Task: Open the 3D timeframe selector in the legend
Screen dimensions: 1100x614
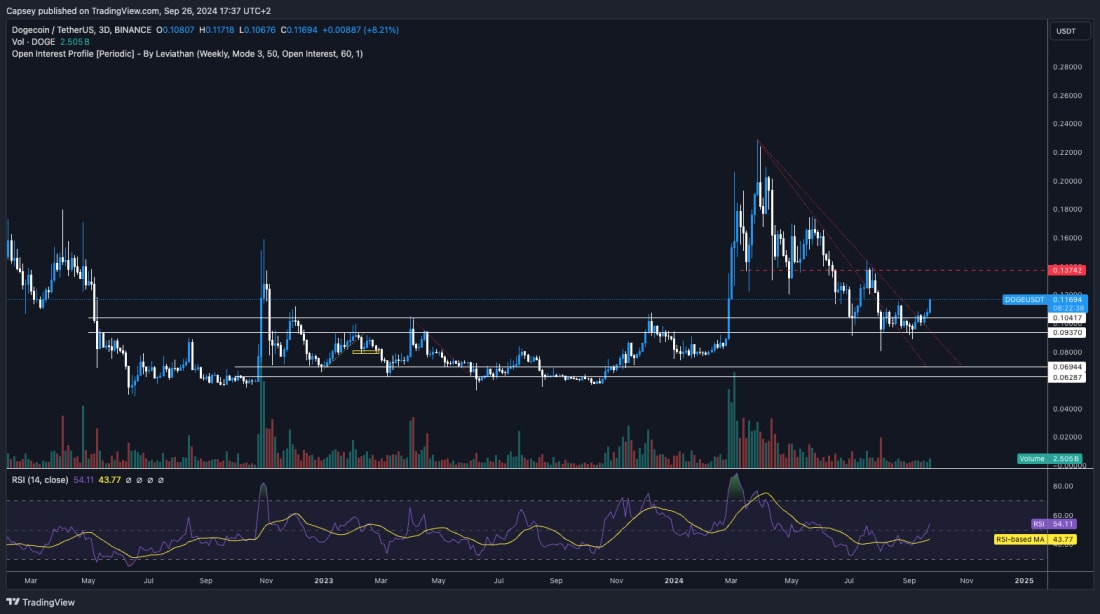Action: click(106, 31)
